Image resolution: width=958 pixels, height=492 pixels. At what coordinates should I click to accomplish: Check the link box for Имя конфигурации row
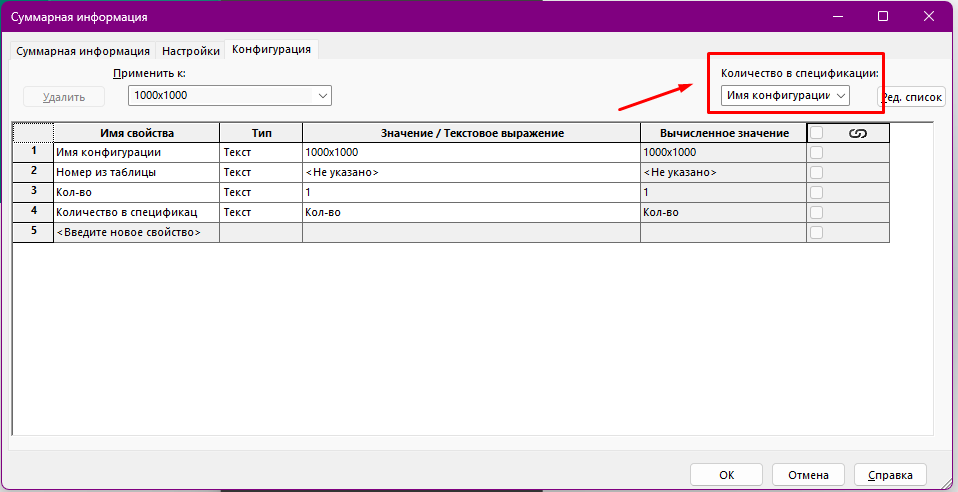817,153
